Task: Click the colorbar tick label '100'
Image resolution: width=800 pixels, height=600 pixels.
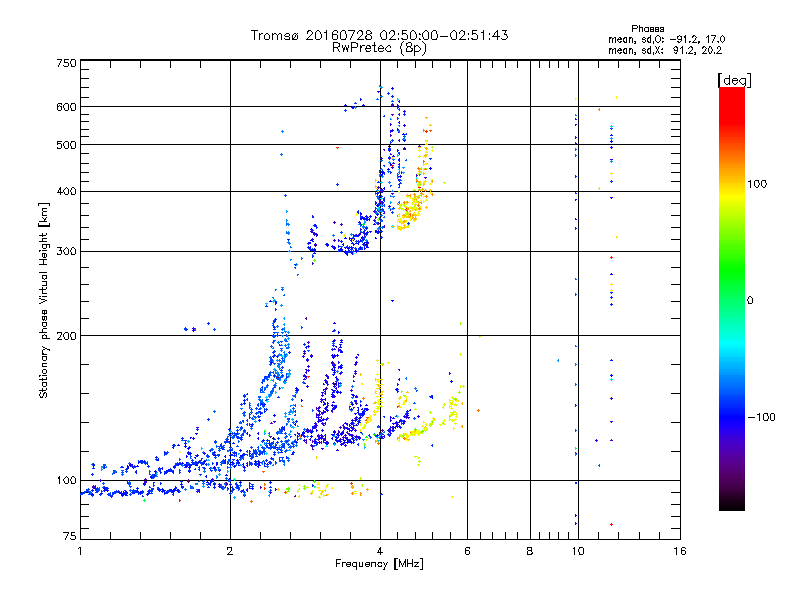Action: 757,184
